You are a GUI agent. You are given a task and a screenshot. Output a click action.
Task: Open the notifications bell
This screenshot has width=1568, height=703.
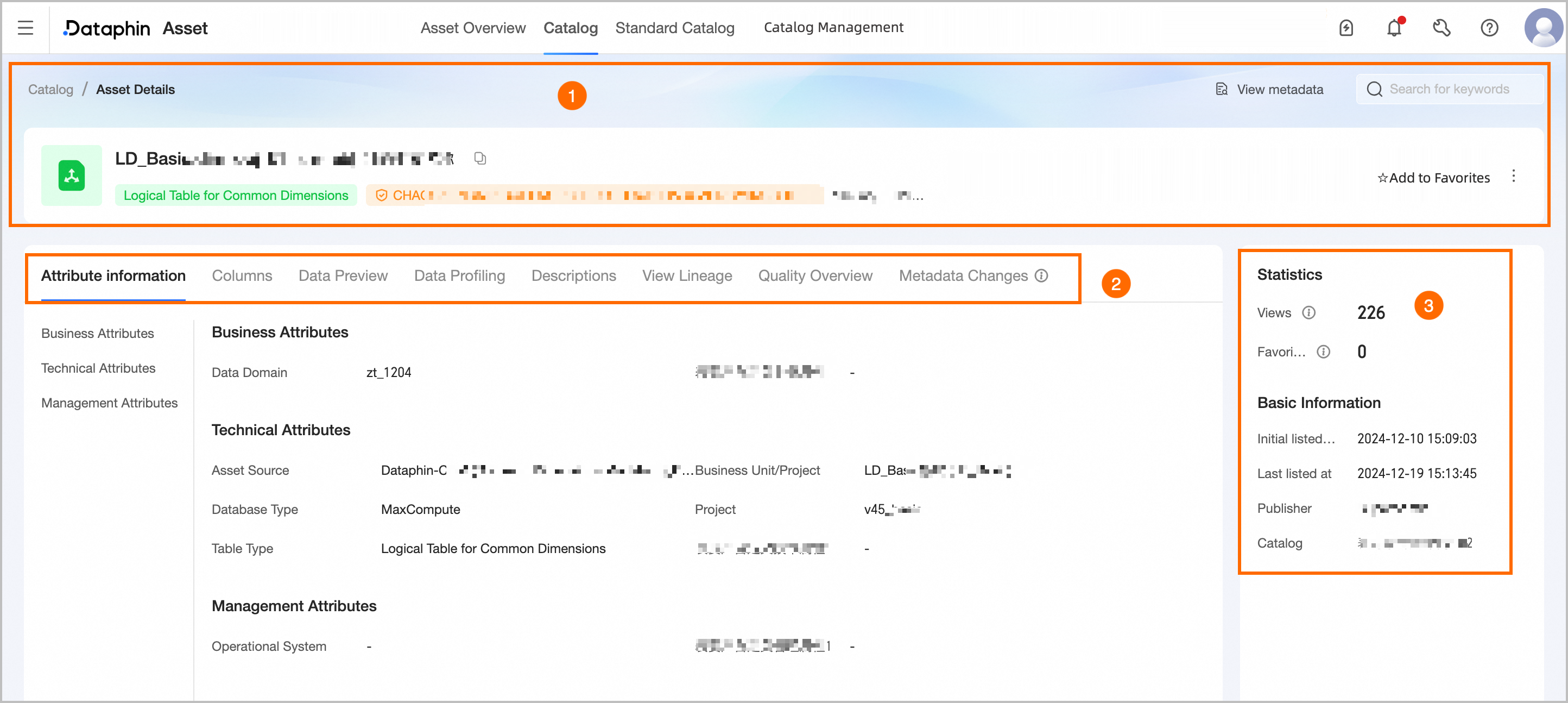(x=1394, y=28)
